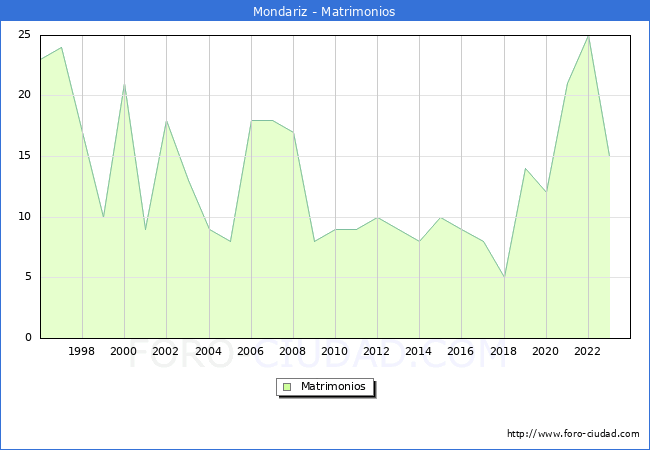The height and width of the screenshot is (450, 650).
Task: Open the foro-ciudad.com URL link
Action: 573,433
